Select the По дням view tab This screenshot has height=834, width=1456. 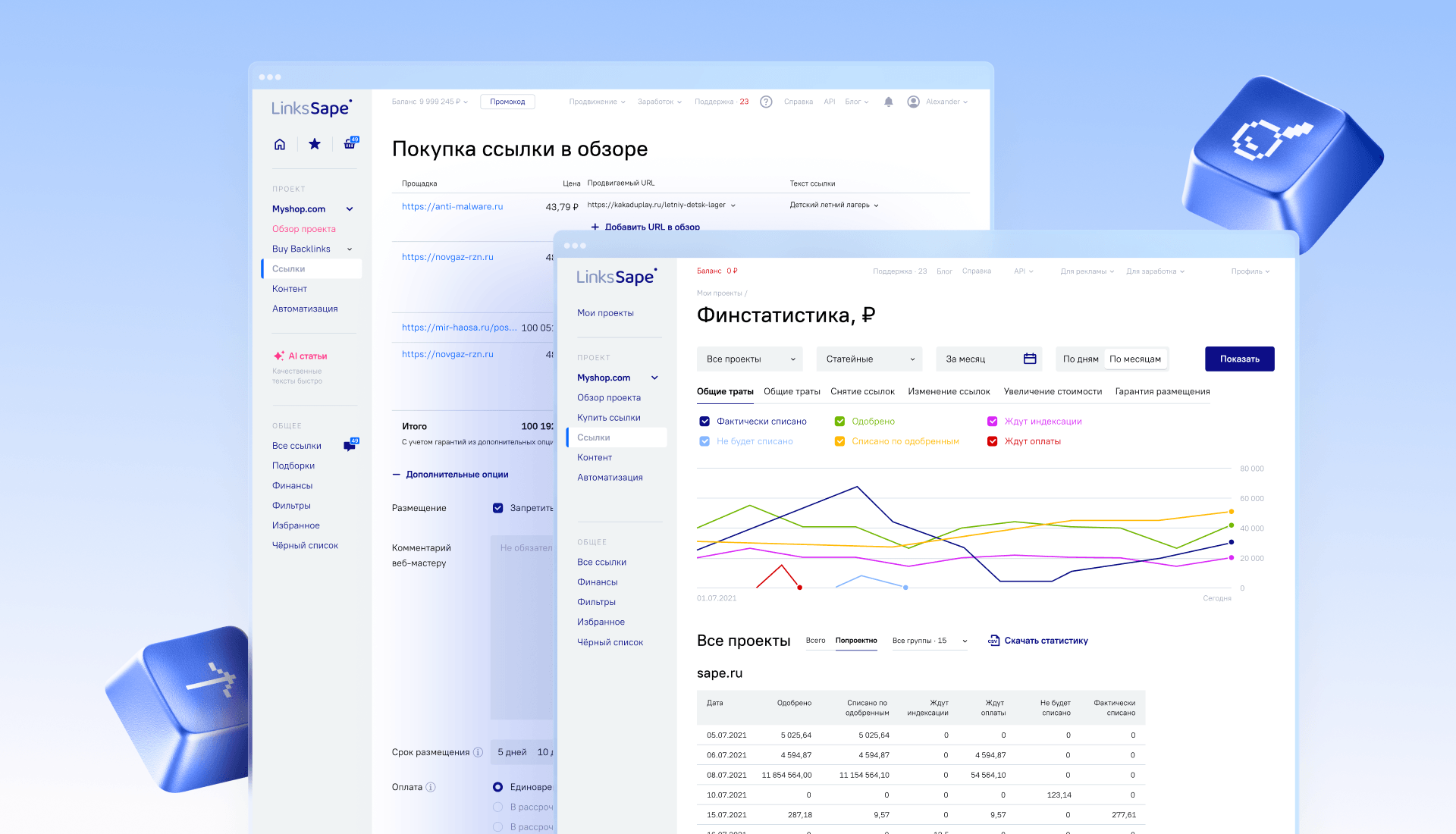(x=1080, y=359)
